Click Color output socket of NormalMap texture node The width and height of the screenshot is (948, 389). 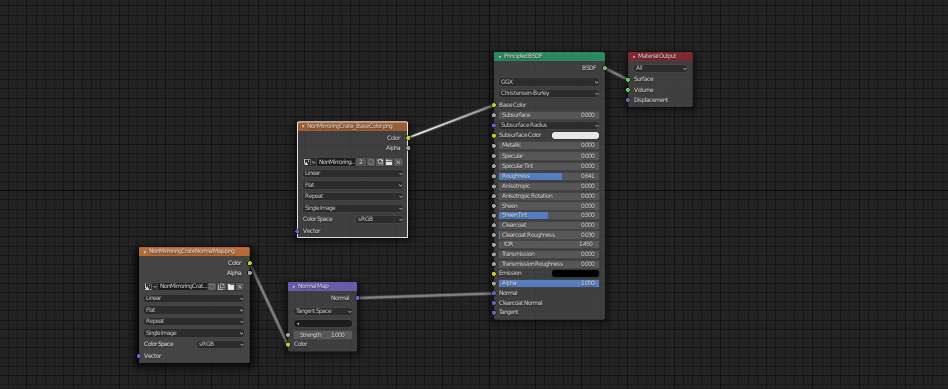250,263
